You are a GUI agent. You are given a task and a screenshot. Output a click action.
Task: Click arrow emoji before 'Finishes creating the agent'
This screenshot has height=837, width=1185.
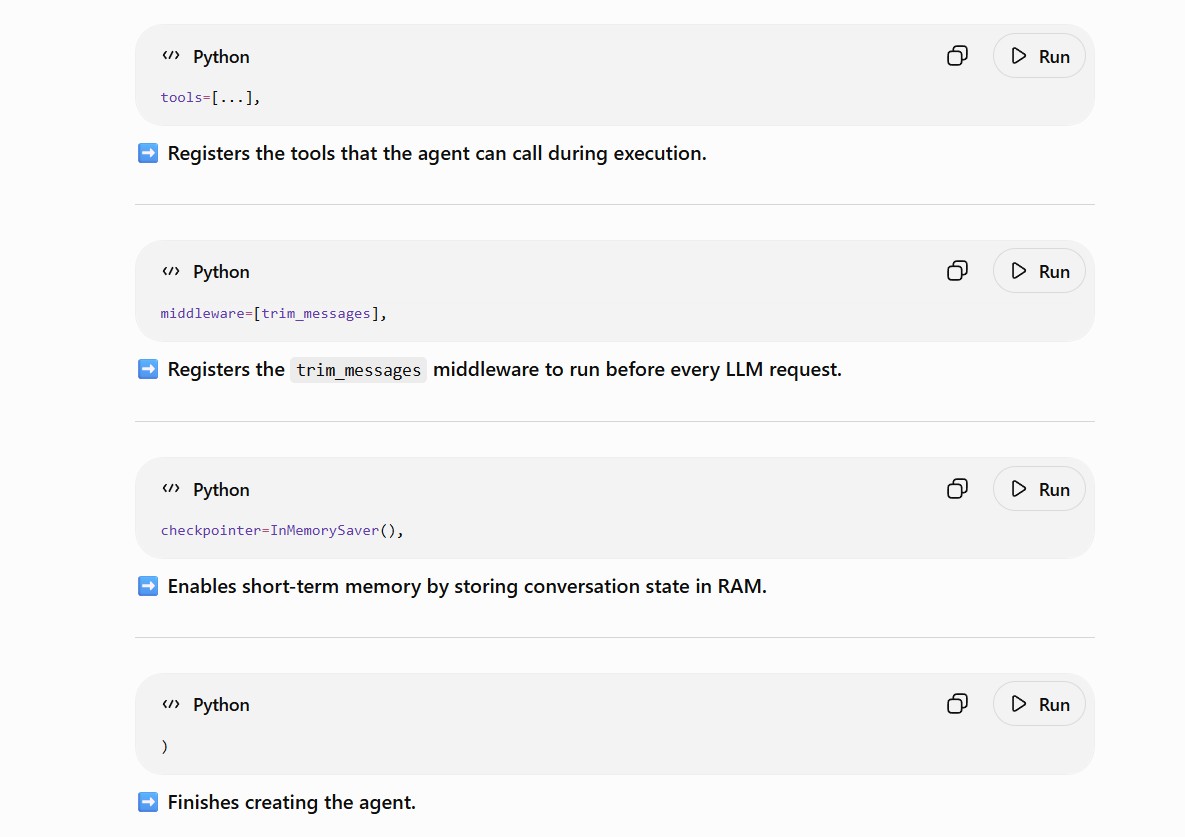148,802
